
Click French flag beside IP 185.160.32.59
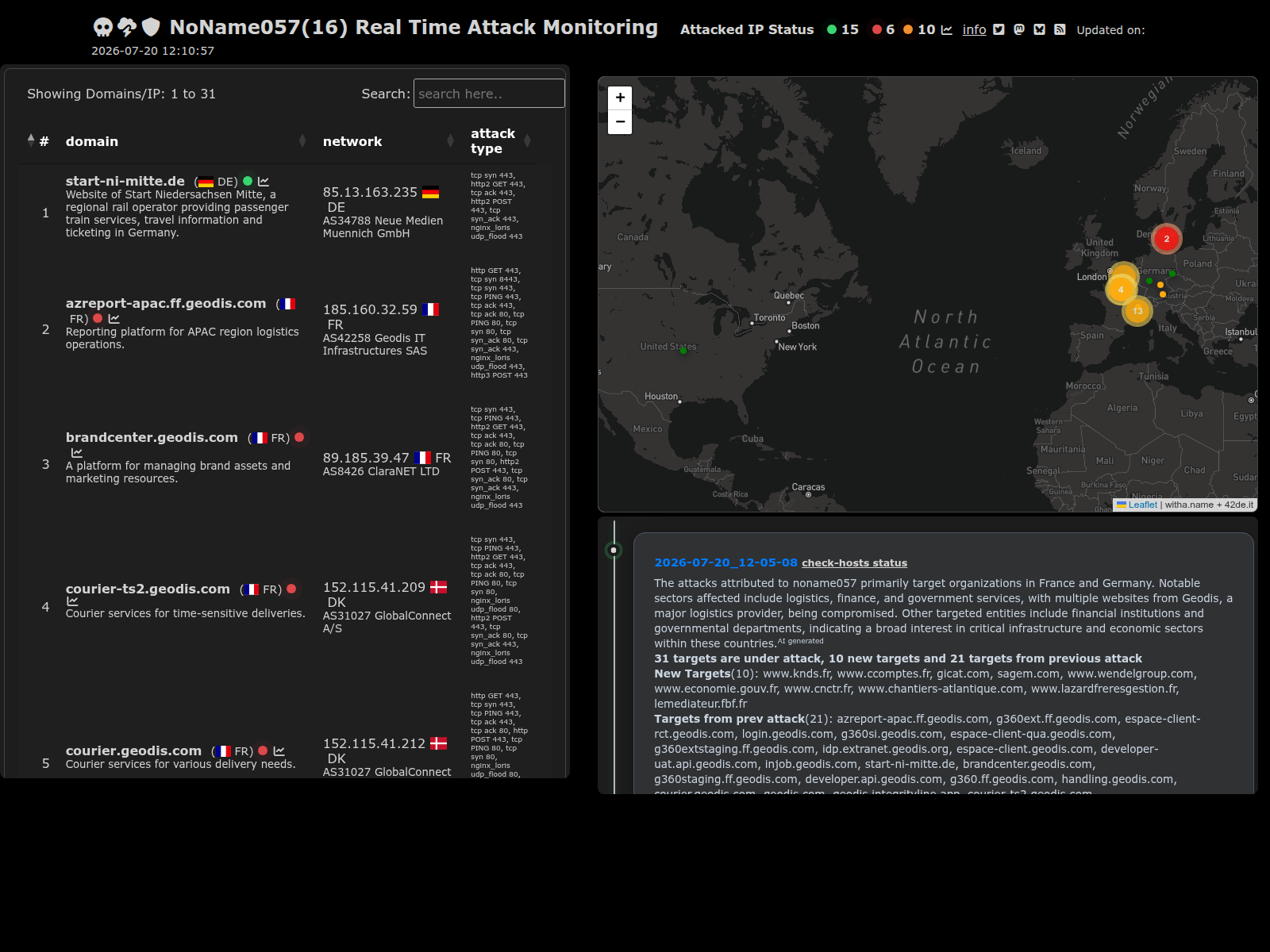pyautogui.click(x=430, y=309)
